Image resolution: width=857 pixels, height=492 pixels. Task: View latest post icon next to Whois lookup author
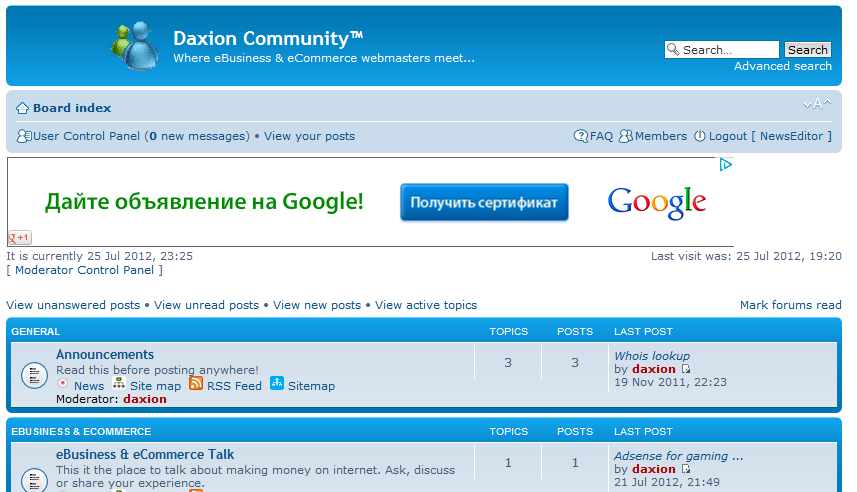point(685,370)
